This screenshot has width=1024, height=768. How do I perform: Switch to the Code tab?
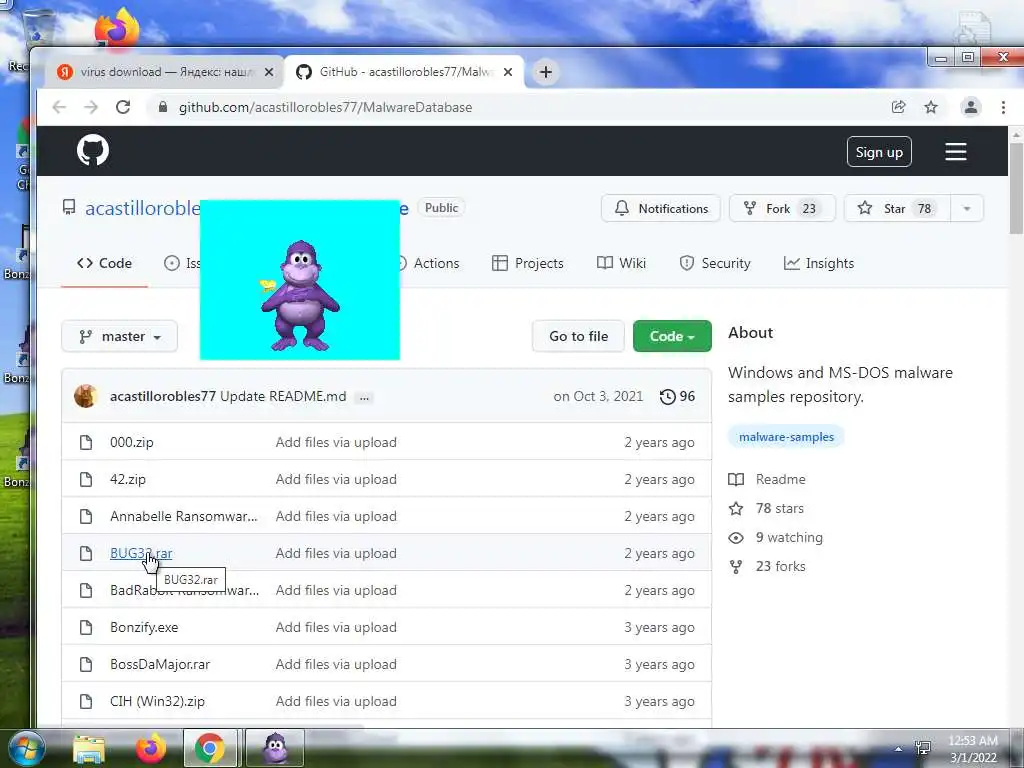[104, 263]
